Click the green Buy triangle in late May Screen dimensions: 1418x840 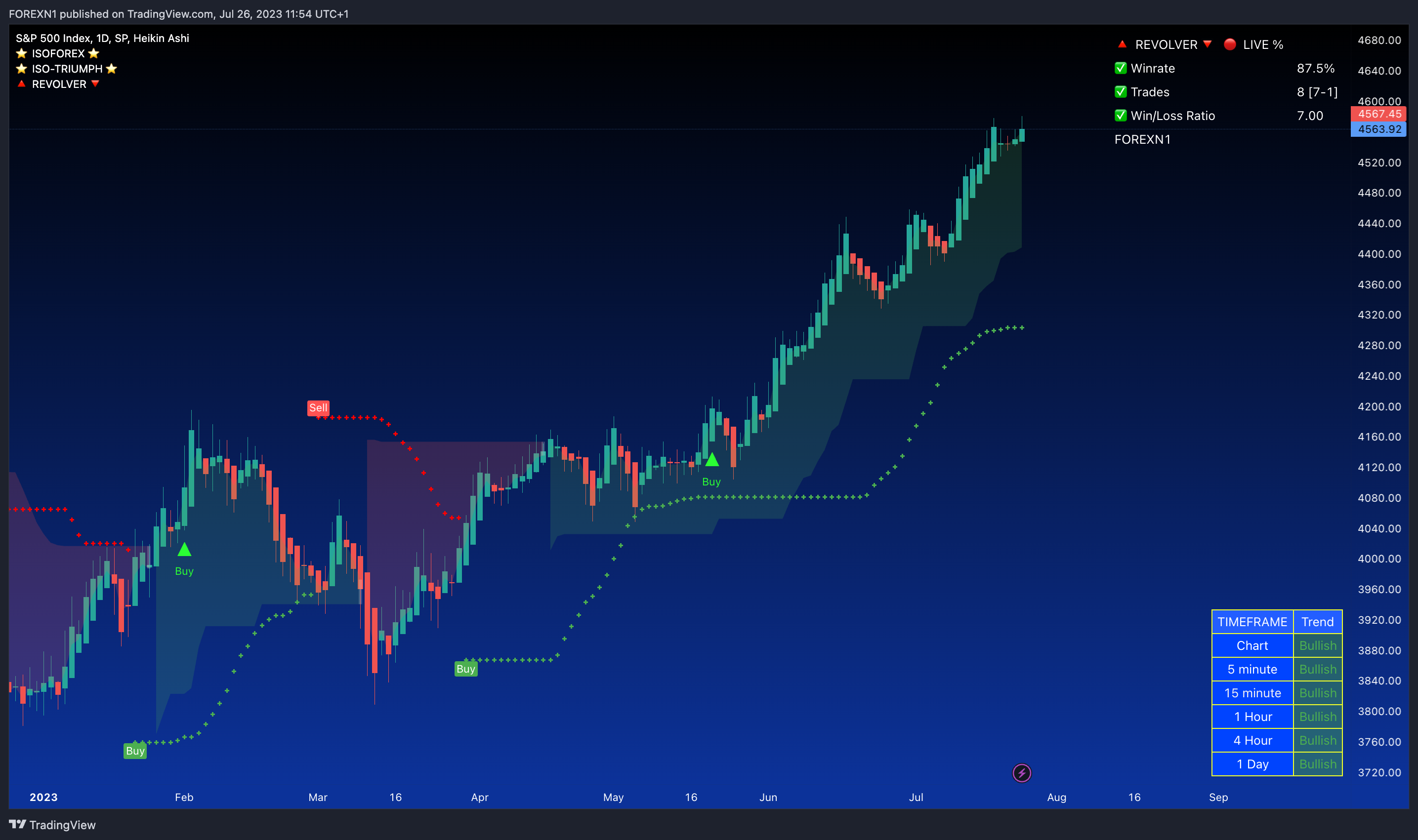tap(712, 459)
